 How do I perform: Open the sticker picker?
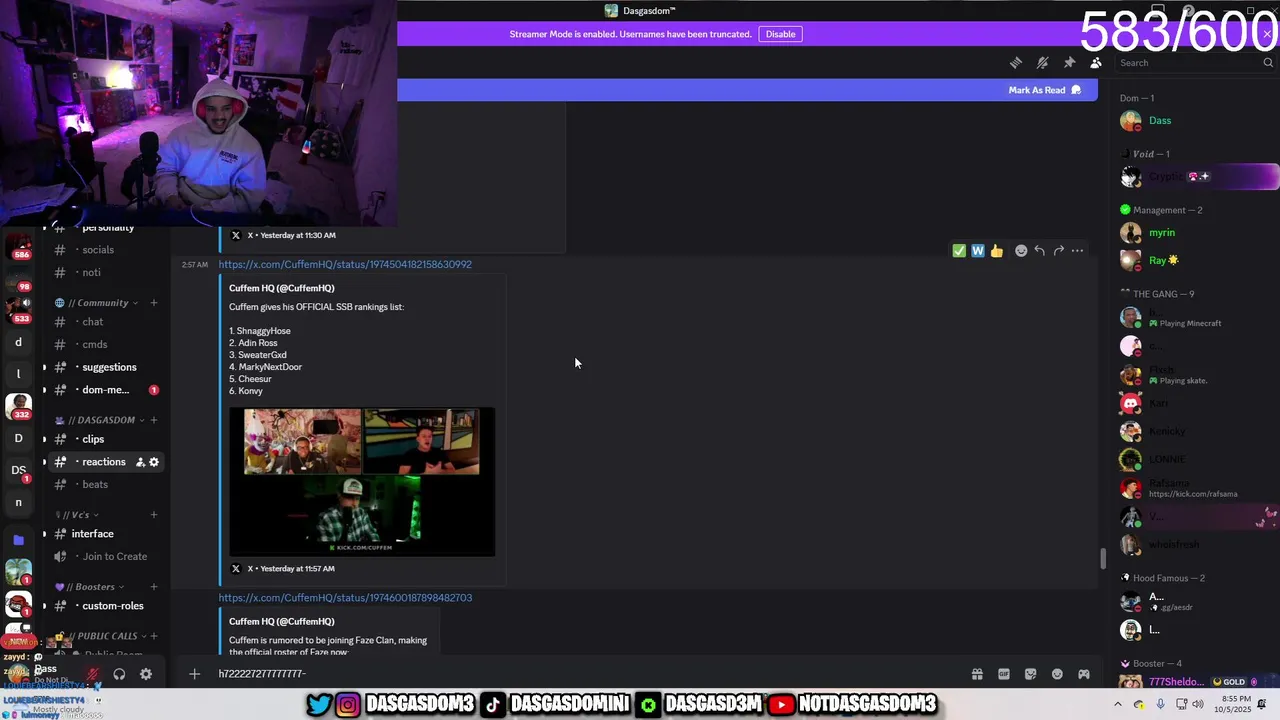(1031, 674)
